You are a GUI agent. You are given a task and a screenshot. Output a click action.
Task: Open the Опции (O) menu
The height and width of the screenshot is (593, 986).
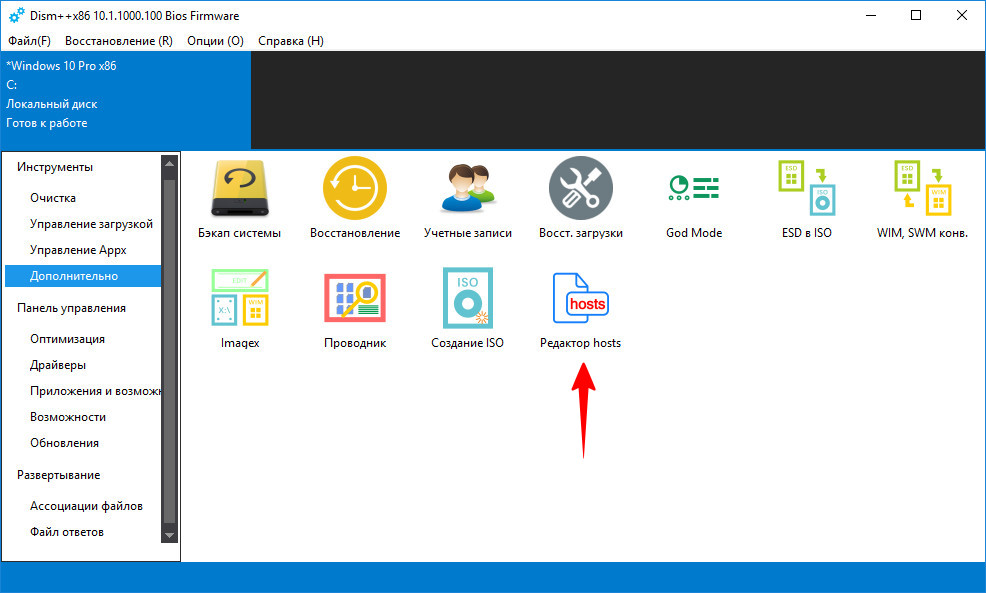point(215,41)
